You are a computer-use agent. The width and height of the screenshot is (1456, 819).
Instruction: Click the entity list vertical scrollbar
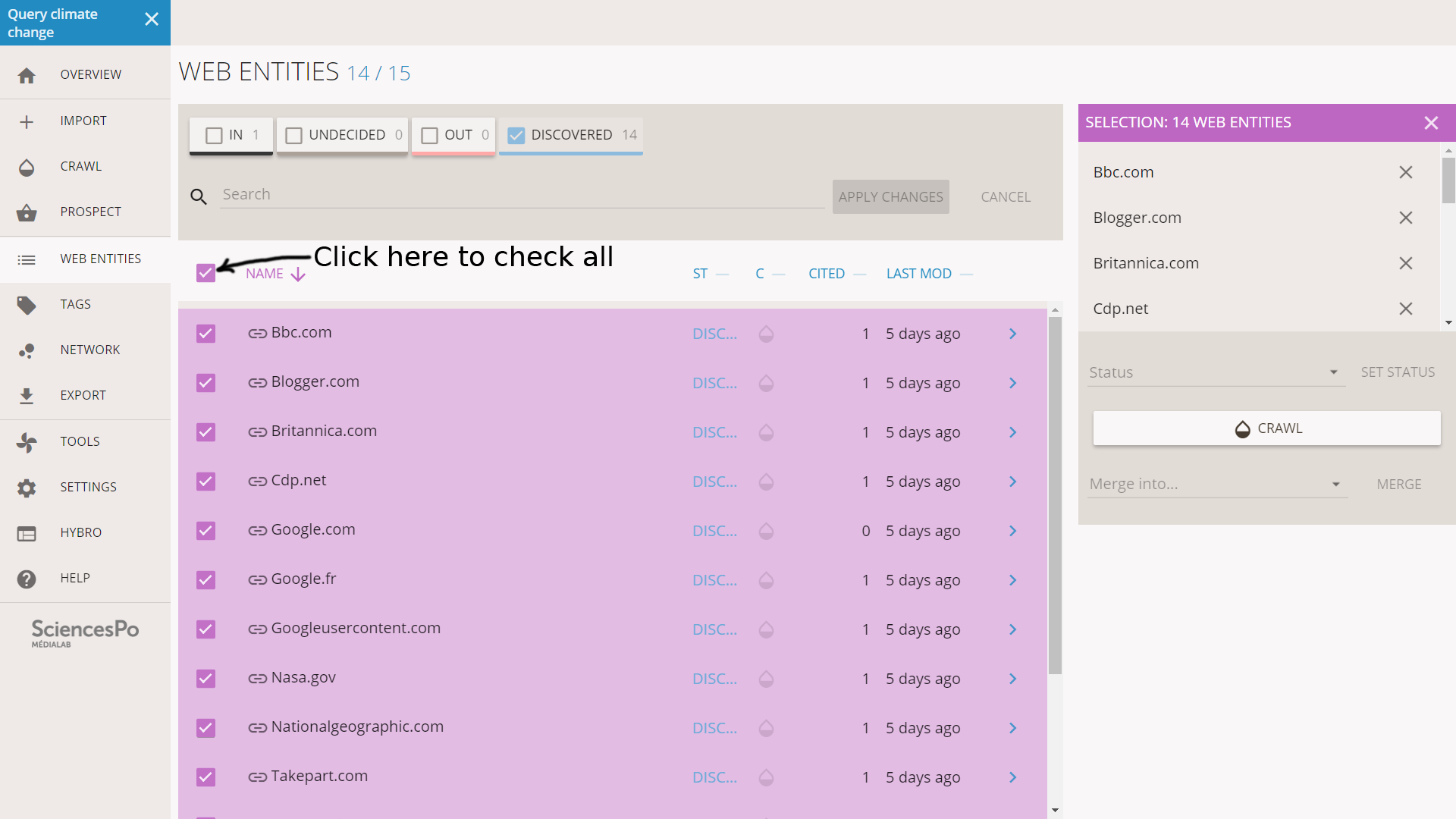[1055, 495]
